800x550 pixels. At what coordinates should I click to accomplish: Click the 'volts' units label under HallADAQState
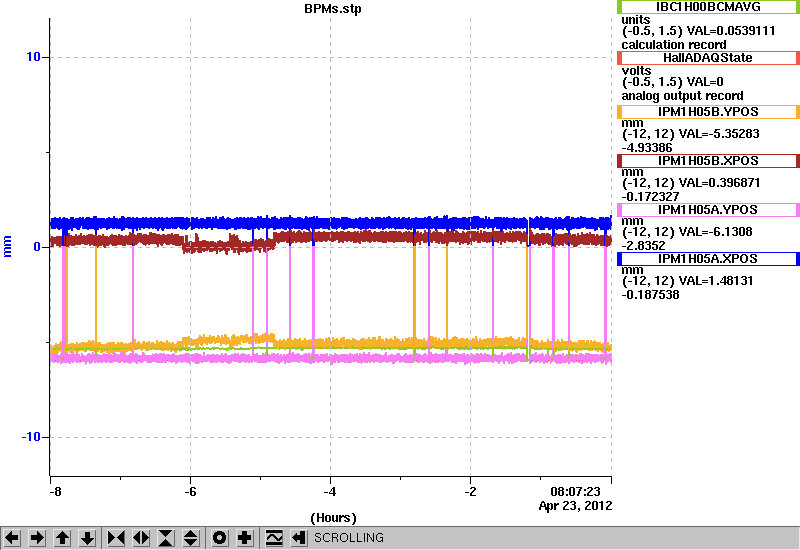636,71
